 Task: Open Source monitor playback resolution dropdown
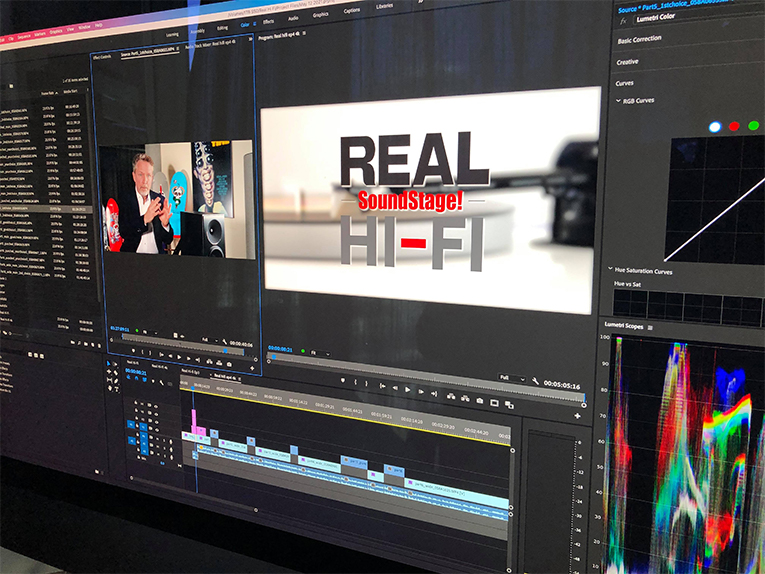pos(209,339)
